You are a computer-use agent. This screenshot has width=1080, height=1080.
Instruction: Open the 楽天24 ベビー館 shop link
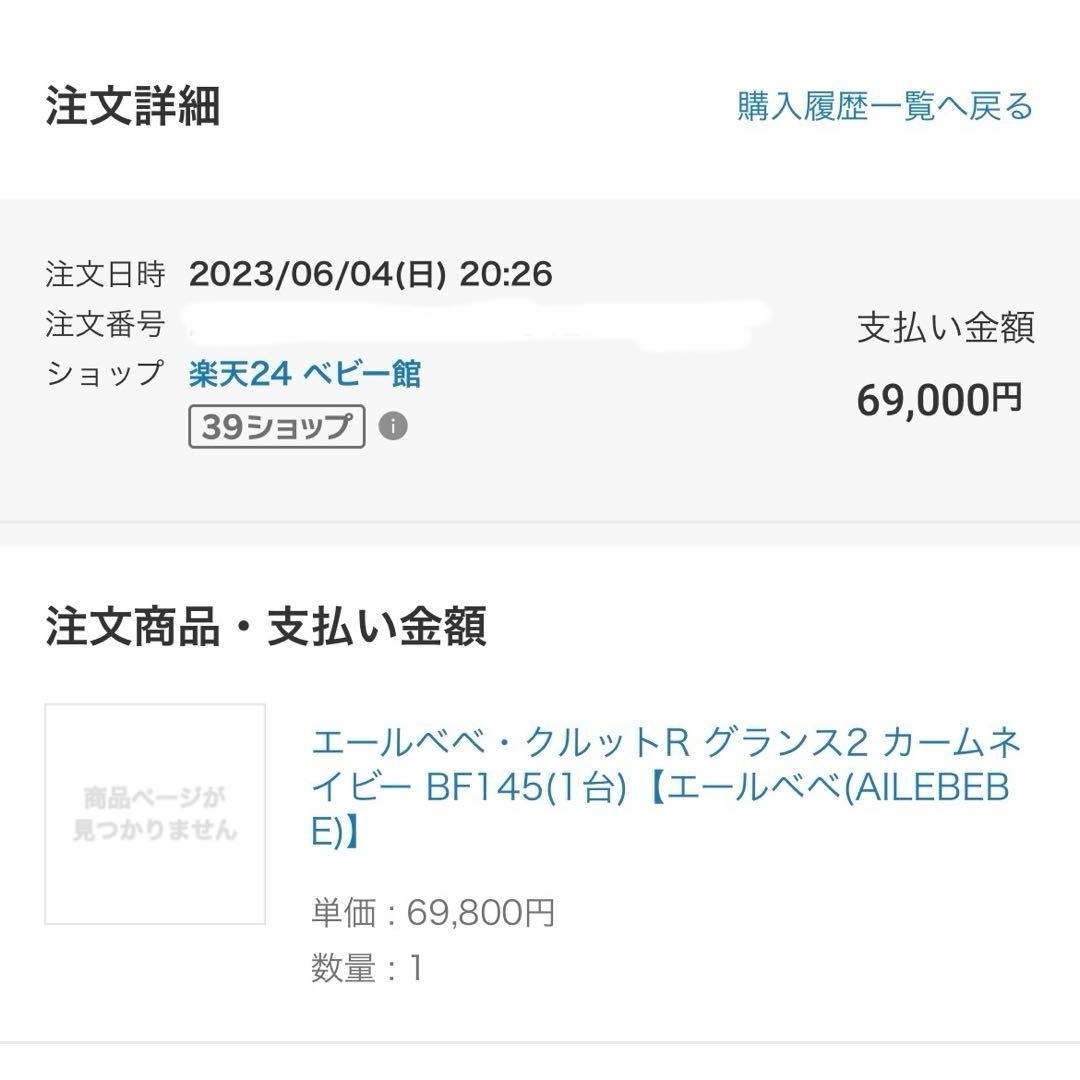pyautogui.click(x=305, y=374)
